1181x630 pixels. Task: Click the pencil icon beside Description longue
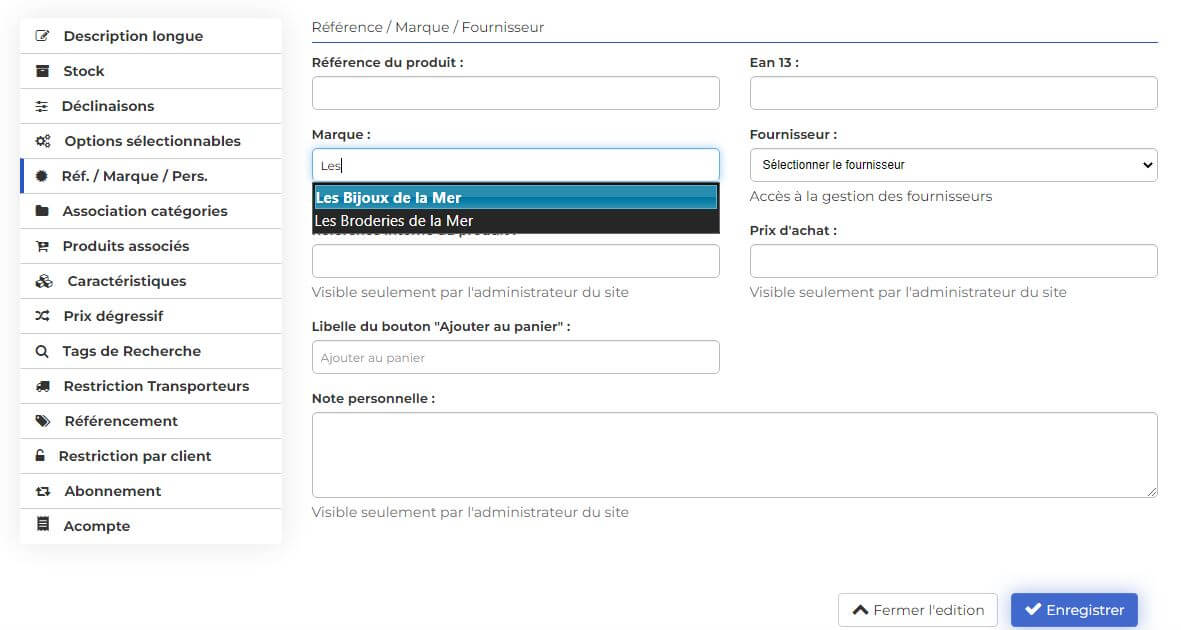coord(42,36)
